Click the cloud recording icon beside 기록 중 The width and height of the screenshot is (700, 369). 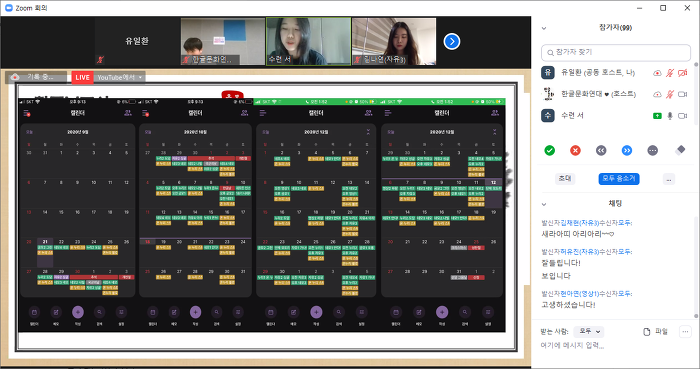click(15, 77)
